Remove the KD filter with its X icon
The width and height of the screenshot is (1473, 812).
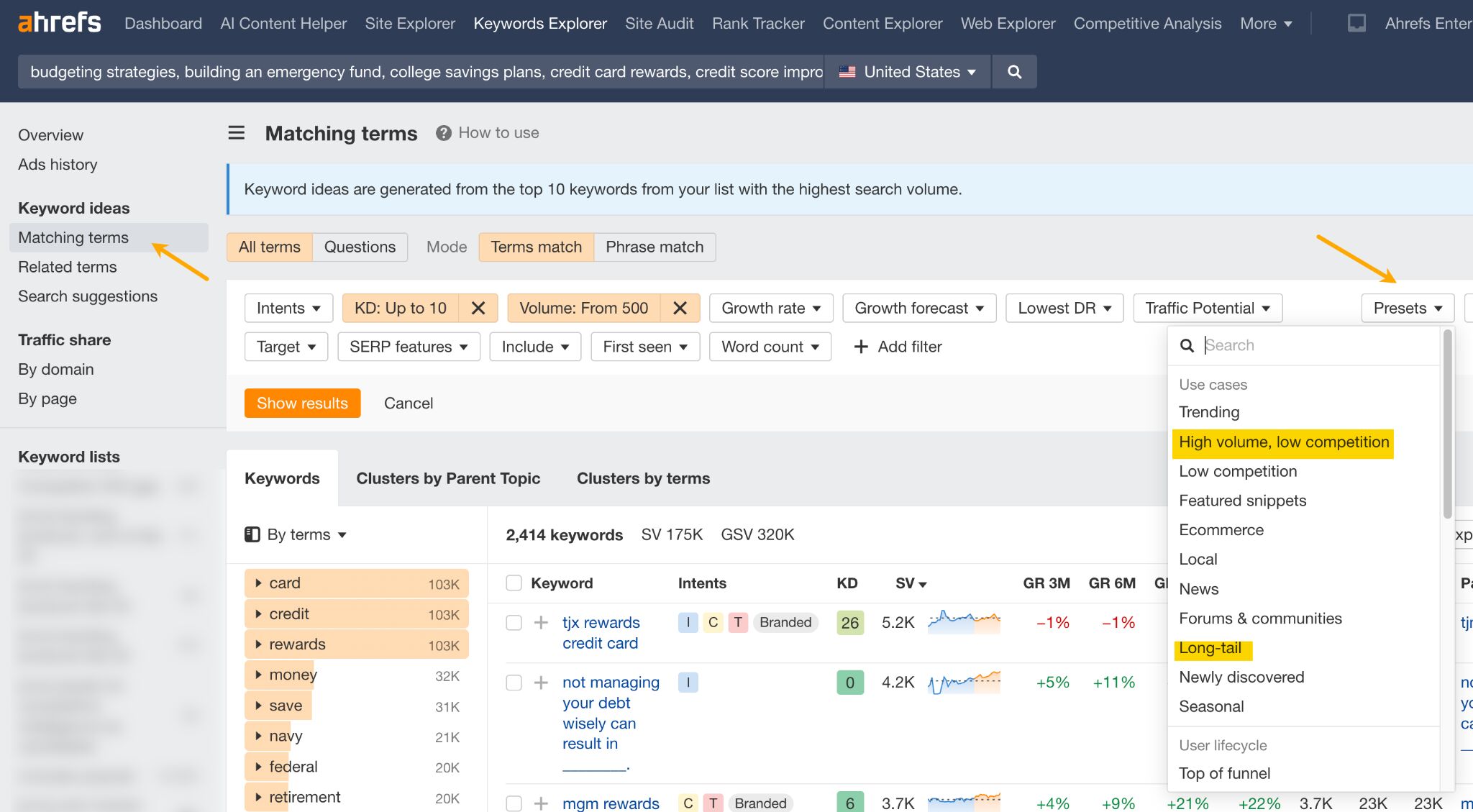click(x=478, y=308)
